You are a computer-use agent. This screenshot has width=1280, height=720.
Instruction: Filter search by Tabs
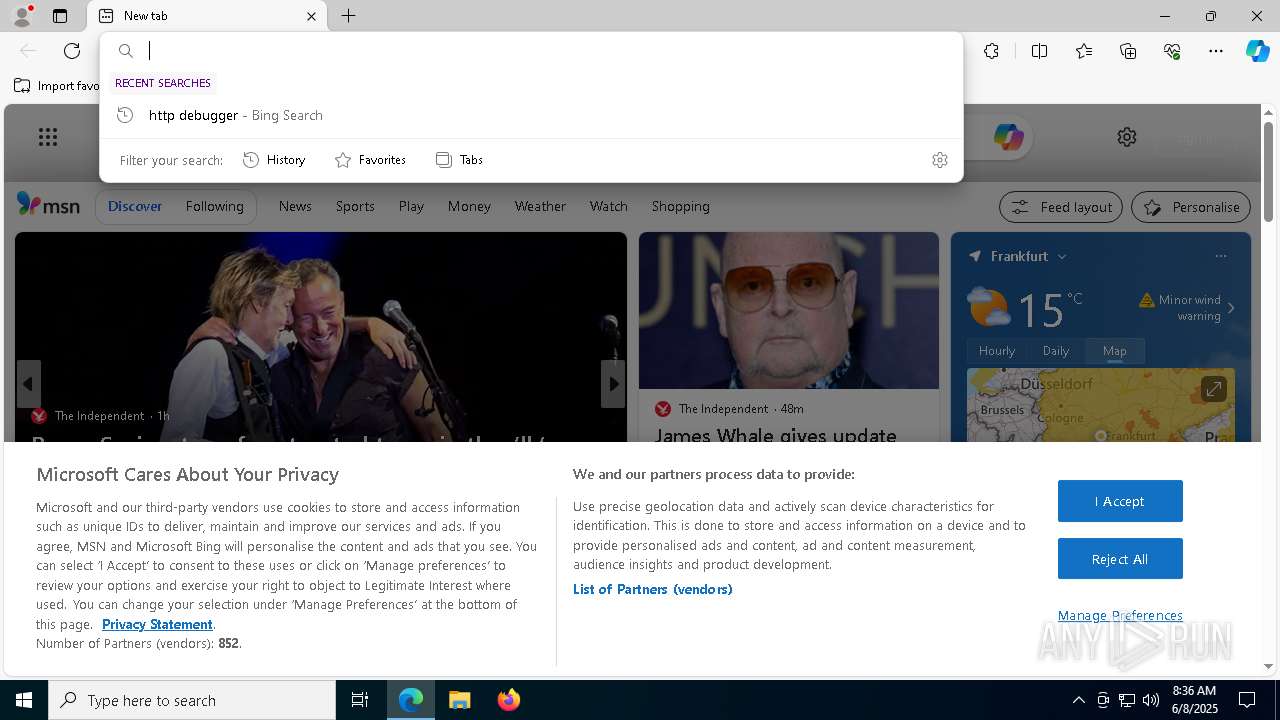[x=459, y=160]
